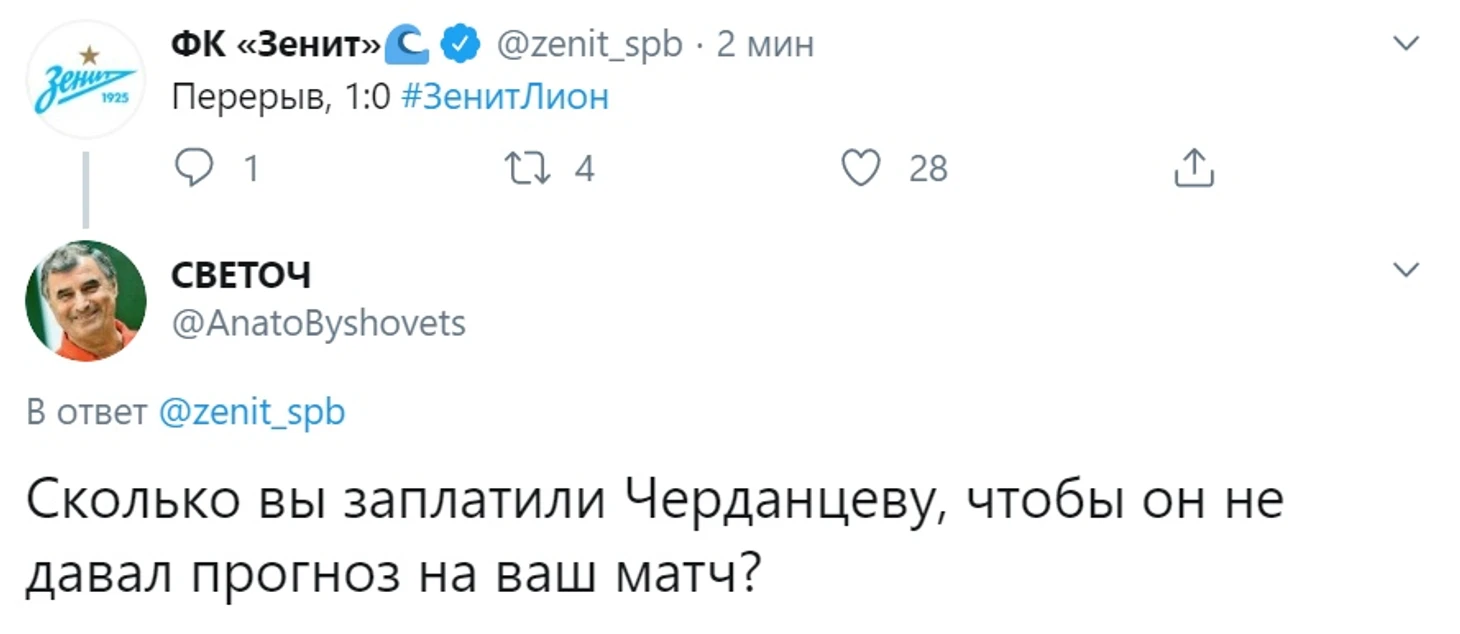Click @zenit_spb in the "В ответ" line

coord(252,412)
